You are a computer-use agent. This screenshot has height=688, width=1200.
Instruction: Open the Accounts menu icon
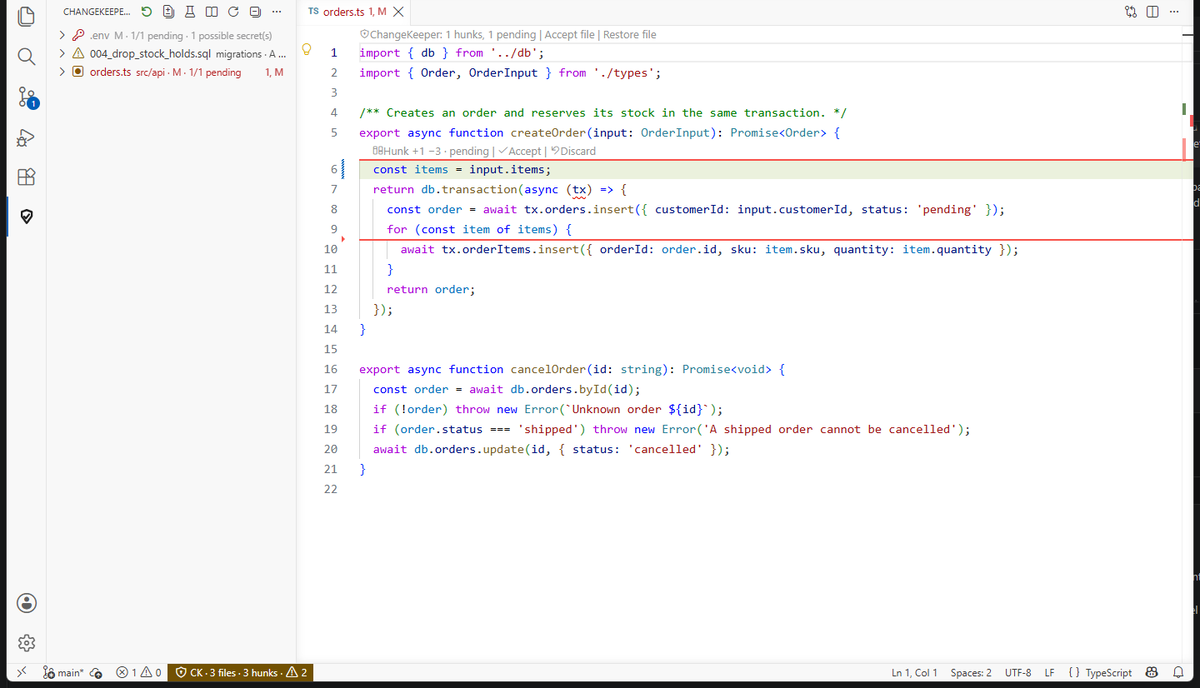coord(28,603)
